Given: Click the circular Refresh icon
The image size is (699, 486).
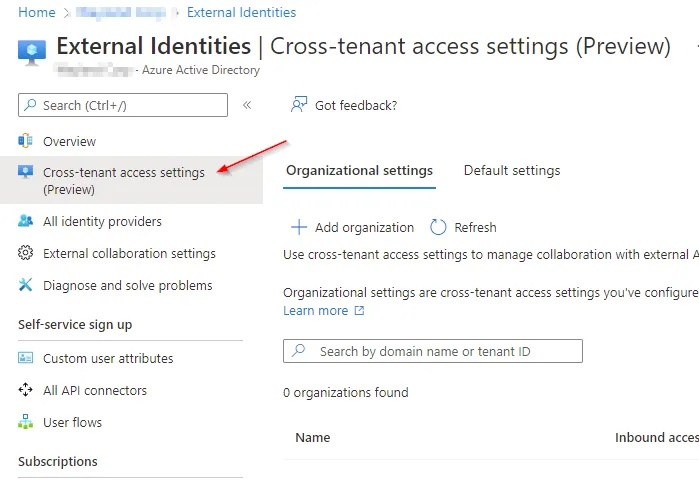Looking at the screenshot, I should tap(438, 227).
